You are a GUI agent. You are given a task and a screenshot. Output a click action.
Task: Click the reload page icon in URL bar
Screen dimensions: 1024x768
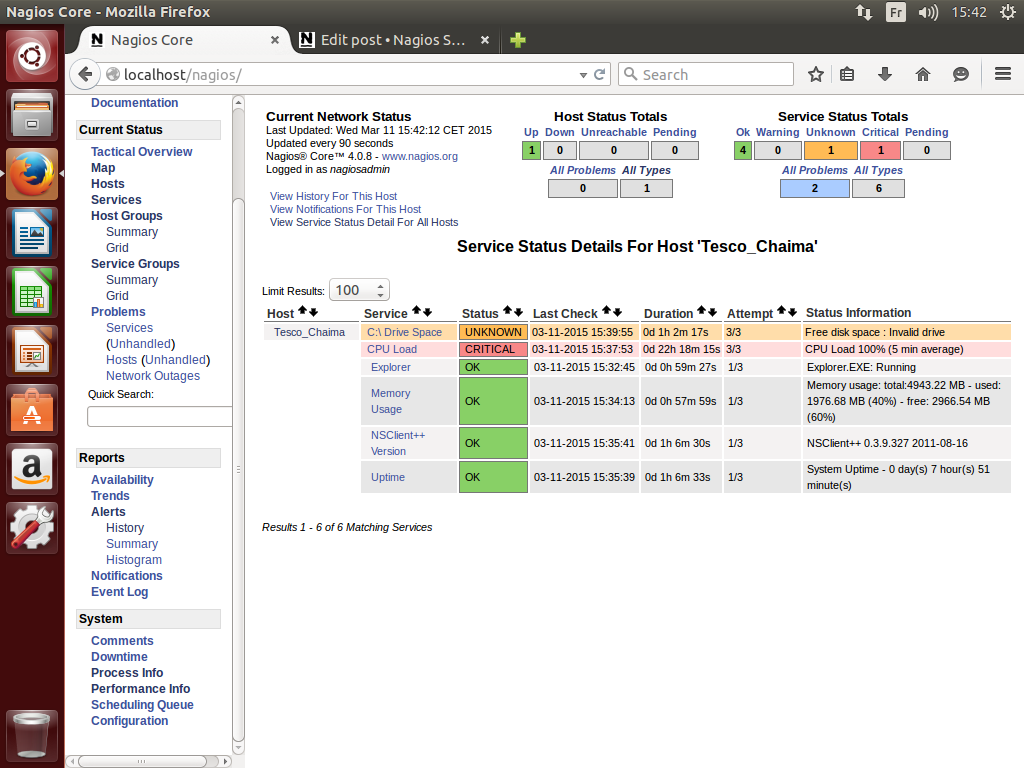click(x=600, y=75)
